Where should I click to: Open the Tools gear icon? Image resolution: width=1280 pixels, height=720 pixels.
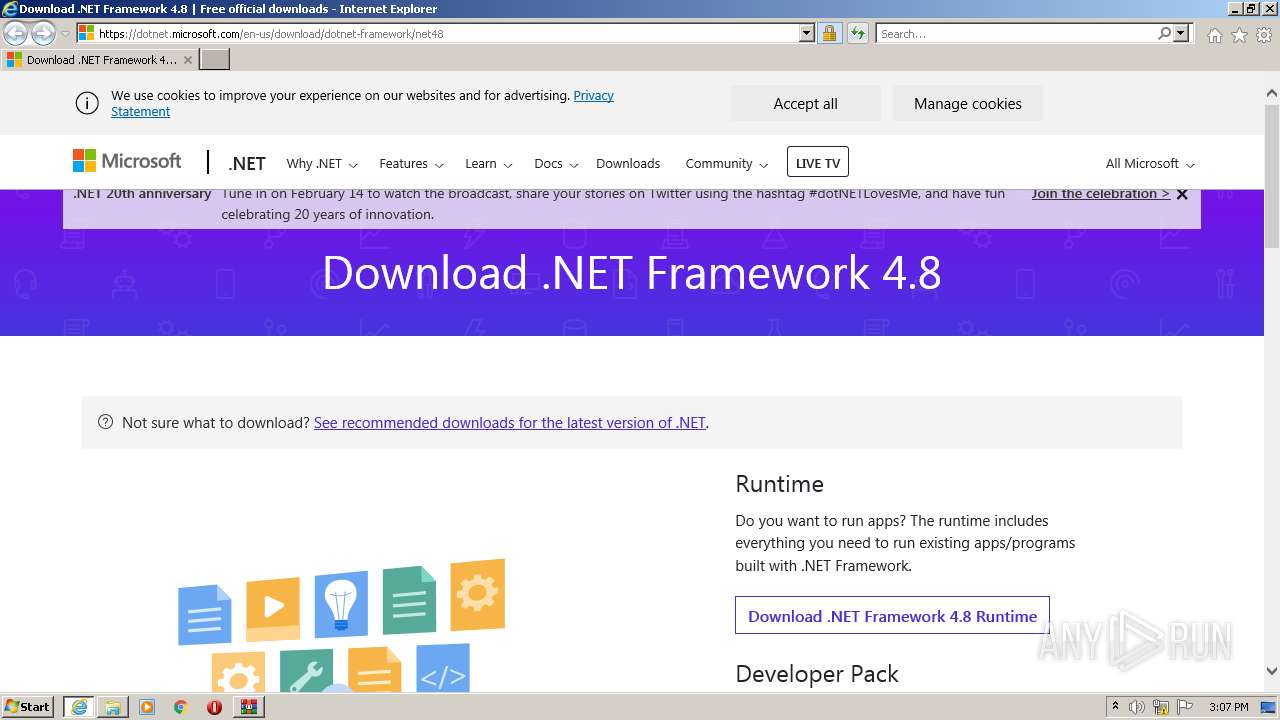point(1264,35)
